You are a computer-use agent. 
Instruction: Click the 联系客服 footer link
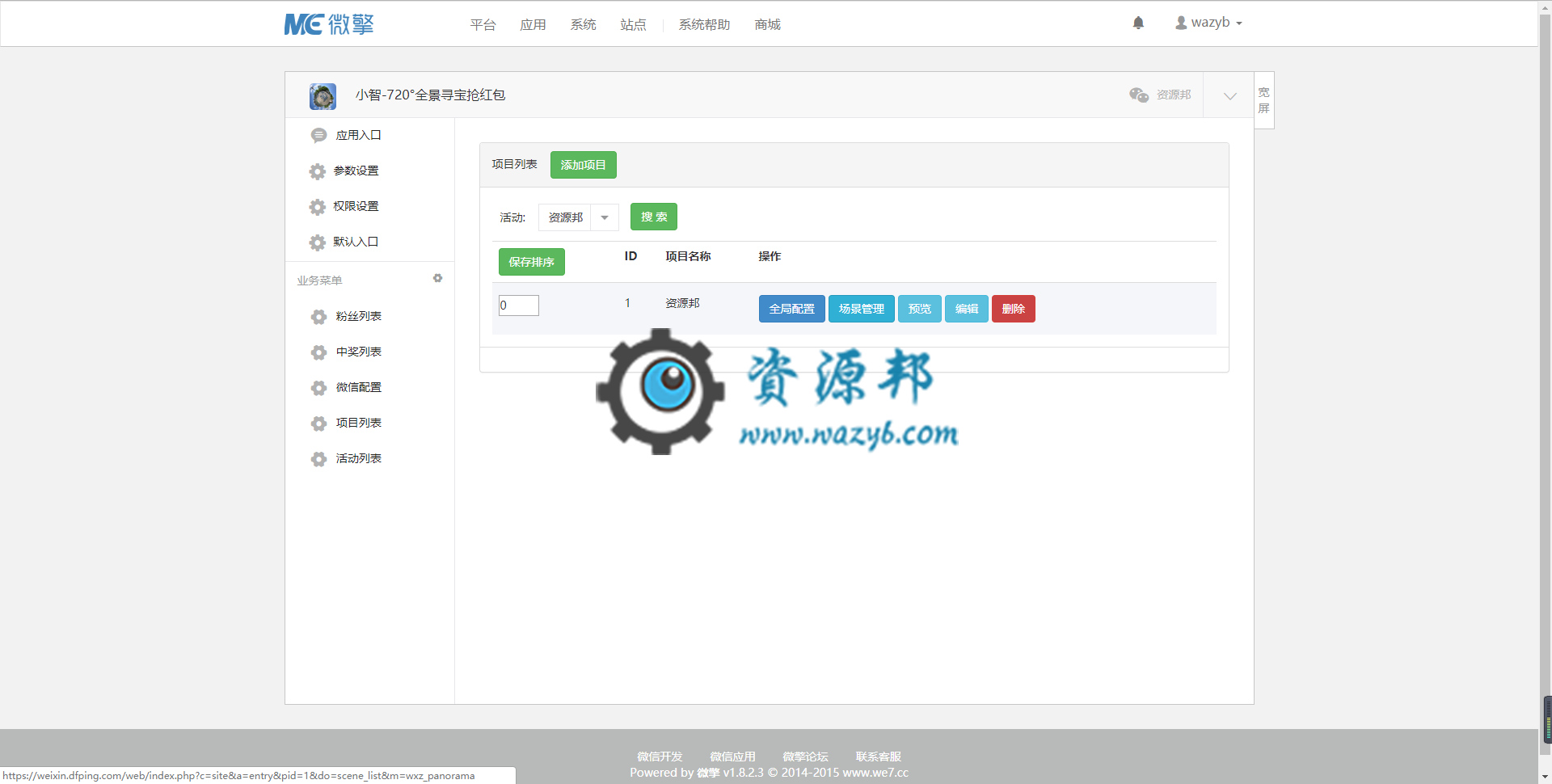[x=878, y=757]
